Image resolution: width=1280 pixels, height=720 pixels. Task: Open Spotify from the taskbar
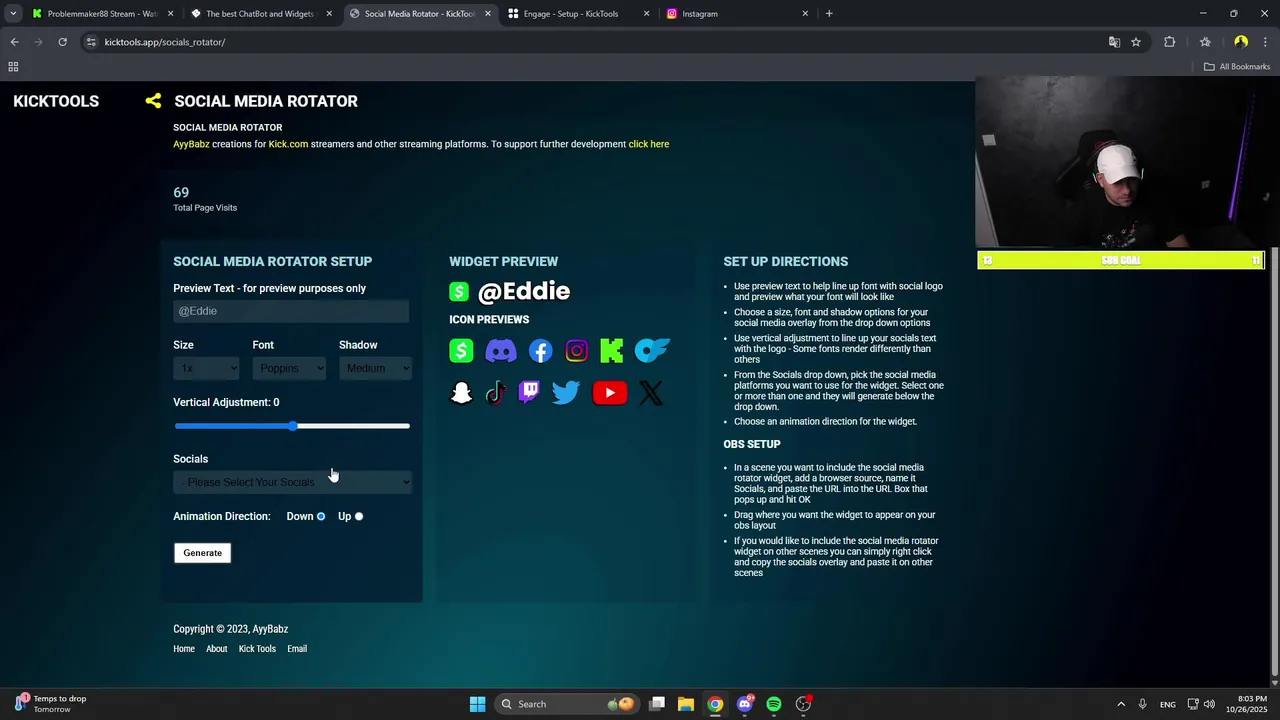click(774, 704)
